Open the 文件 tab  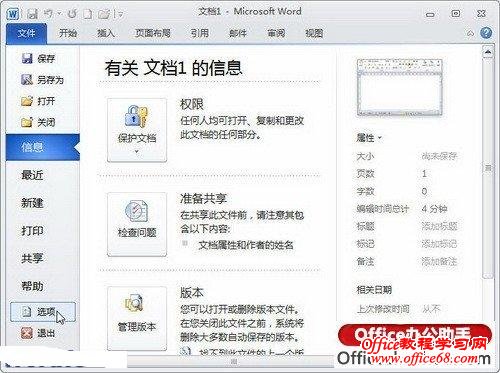click(26, 33)
